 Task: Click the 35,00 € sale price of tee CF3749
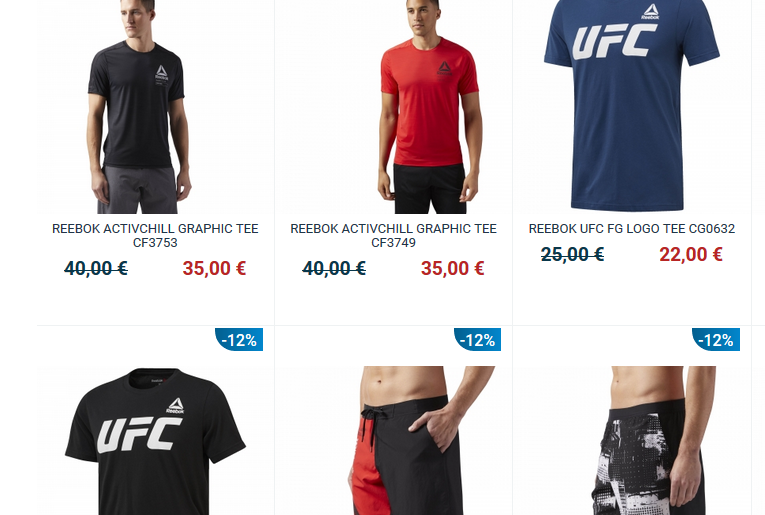pos(452,268)
